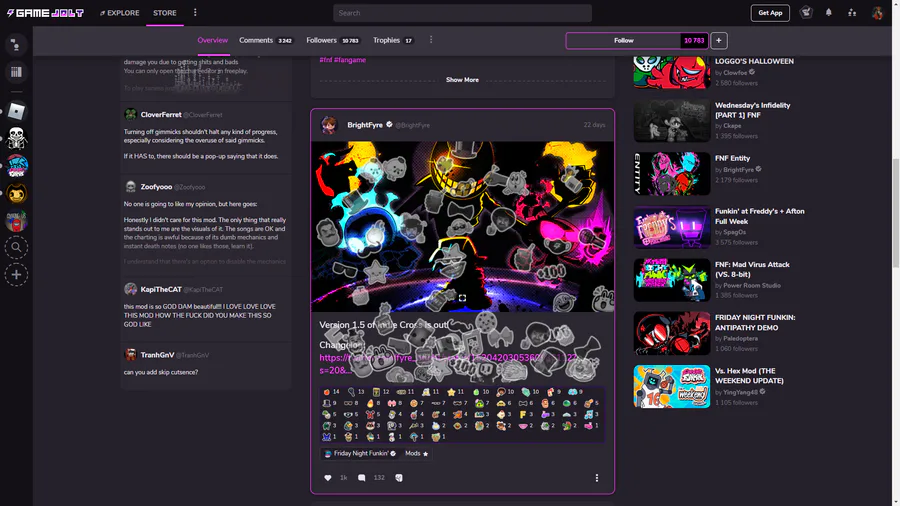
Task: Click in the Search field
Action: coord(462,13)
